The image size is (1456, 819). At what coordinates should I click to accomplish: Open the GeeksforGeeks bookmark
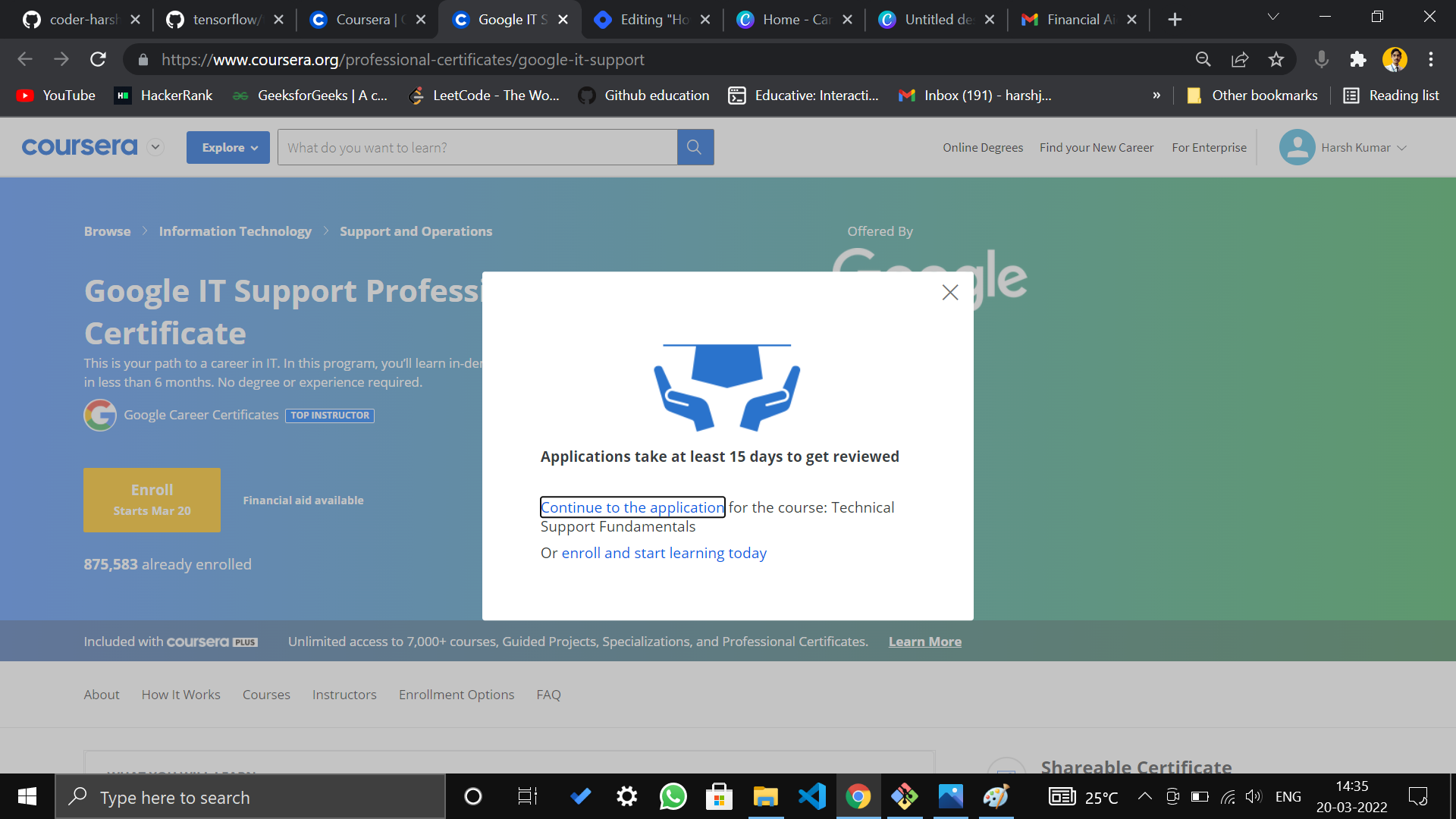310,96
